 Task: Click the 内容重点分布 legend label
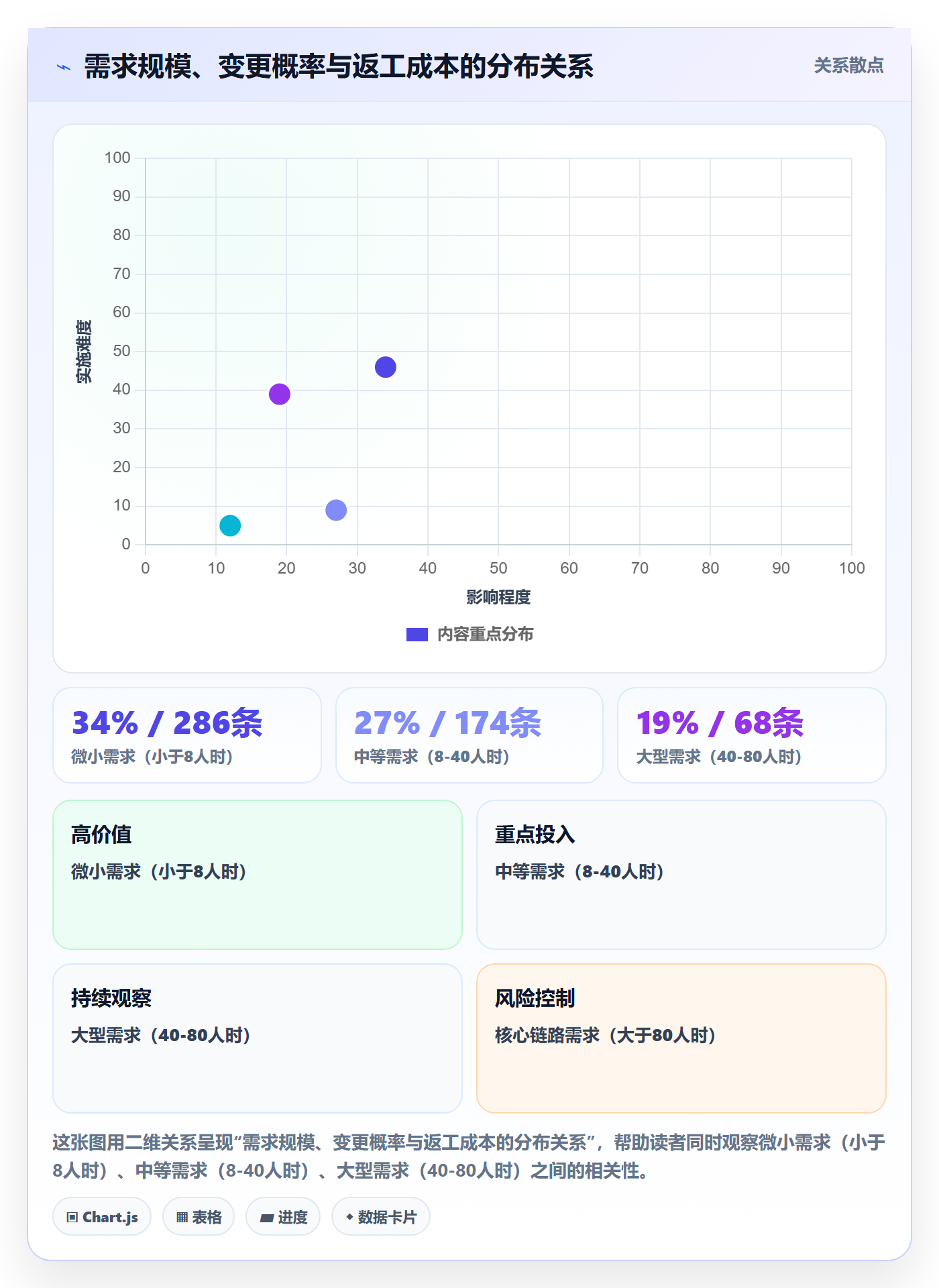click(485, 635)
